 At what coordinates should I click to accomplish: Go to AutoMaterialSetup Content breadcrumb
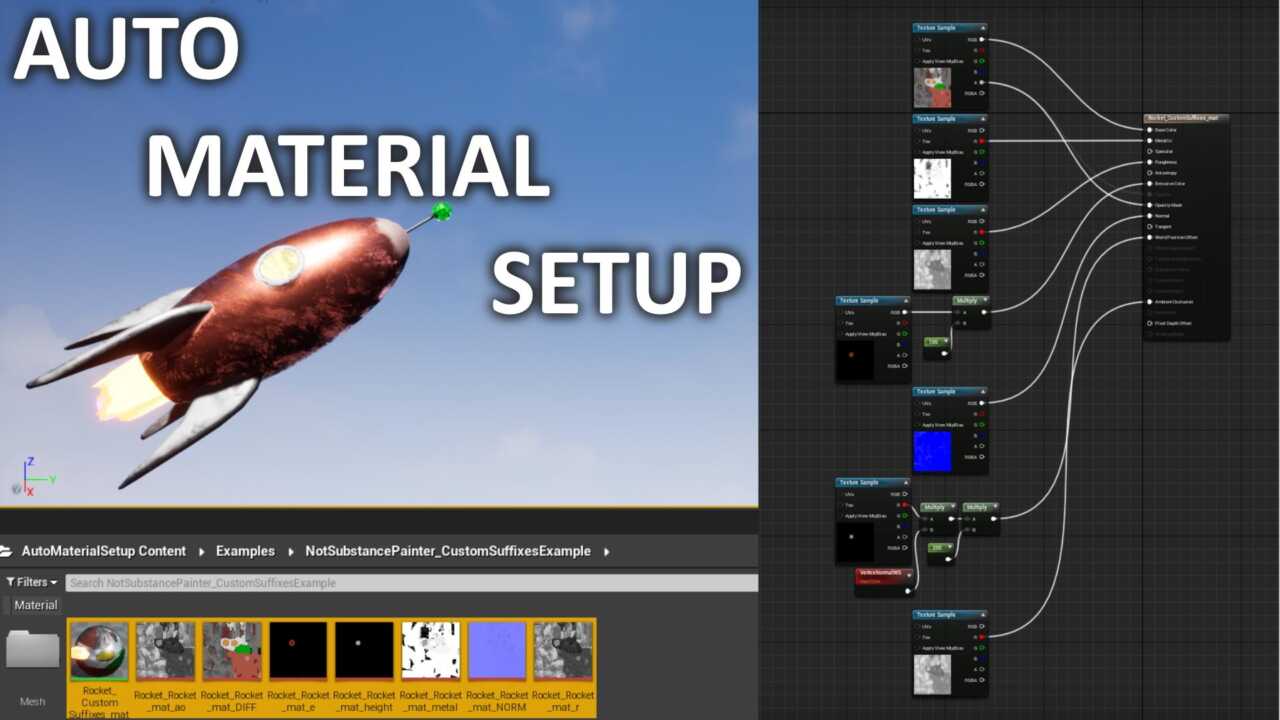click(x=104, y=551)
